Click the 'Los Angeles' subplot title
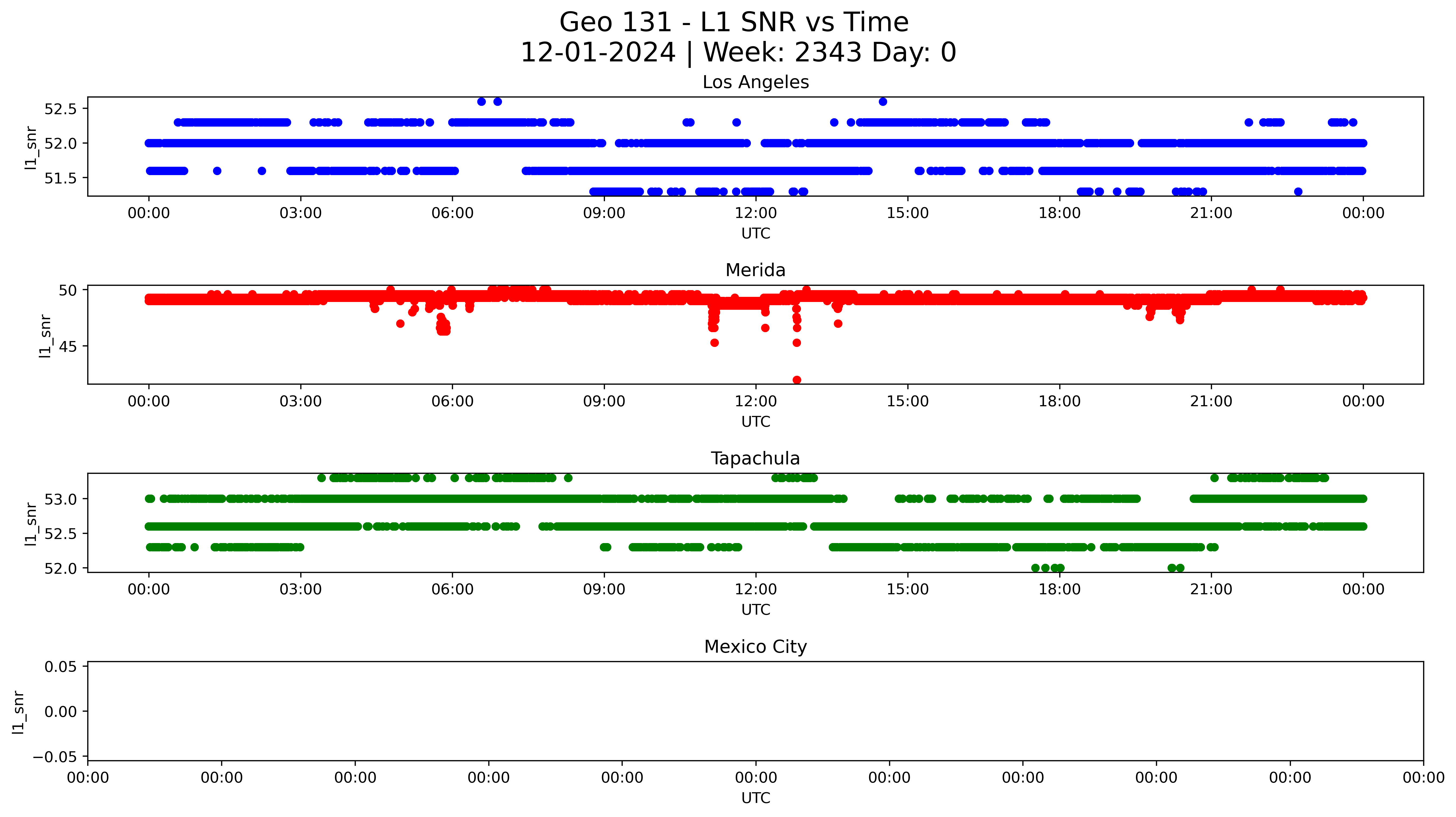The width and height of the screenshot is (1456, 817). [x=755, y=82]
